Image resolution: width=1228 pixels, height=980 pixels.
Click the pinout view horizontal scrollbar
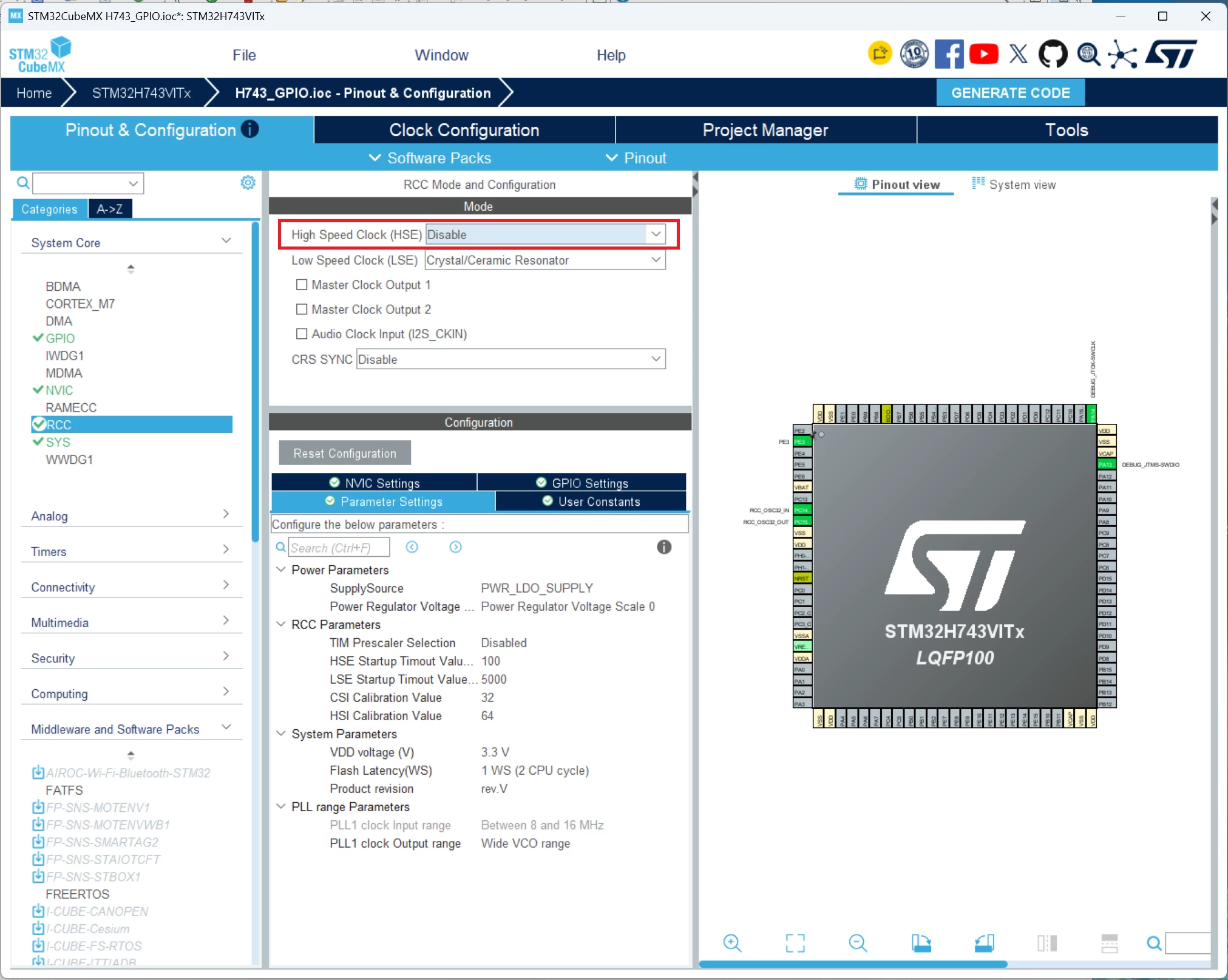pos(853,964)
